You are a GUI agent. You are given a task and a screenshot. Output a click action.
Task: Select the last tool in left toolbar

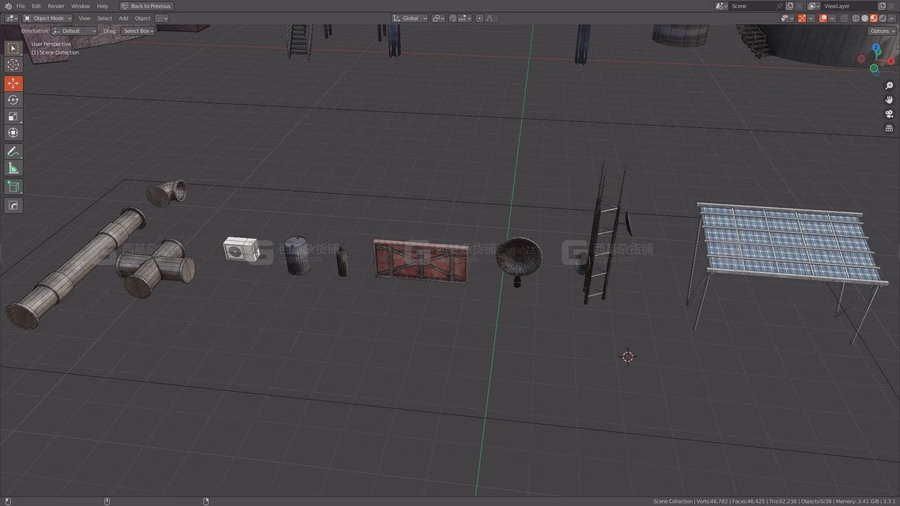[13, 205]
